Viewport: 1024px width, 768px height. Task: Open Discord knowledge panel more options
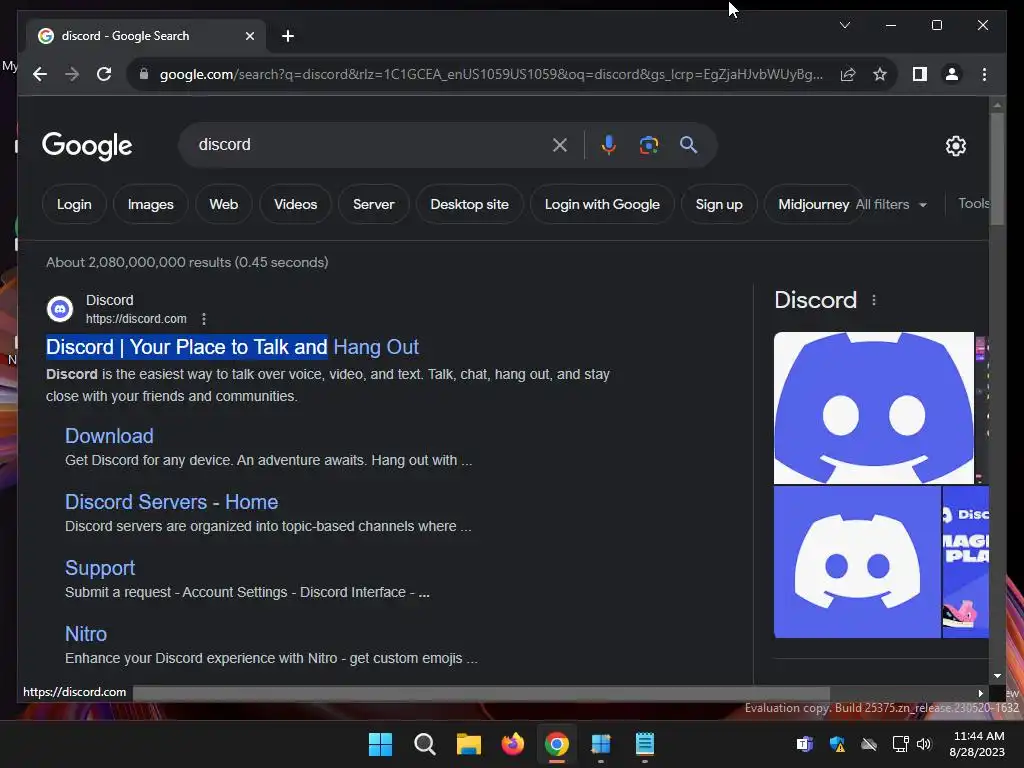[874, 300]
